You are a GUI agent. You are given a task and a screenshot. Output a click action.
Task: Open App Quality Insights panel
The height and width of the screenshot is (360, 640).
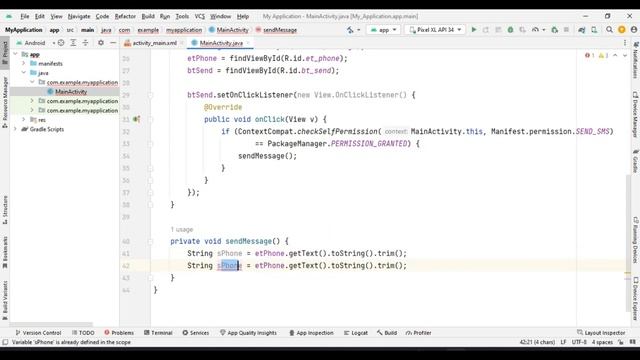(x=248, y=333)
